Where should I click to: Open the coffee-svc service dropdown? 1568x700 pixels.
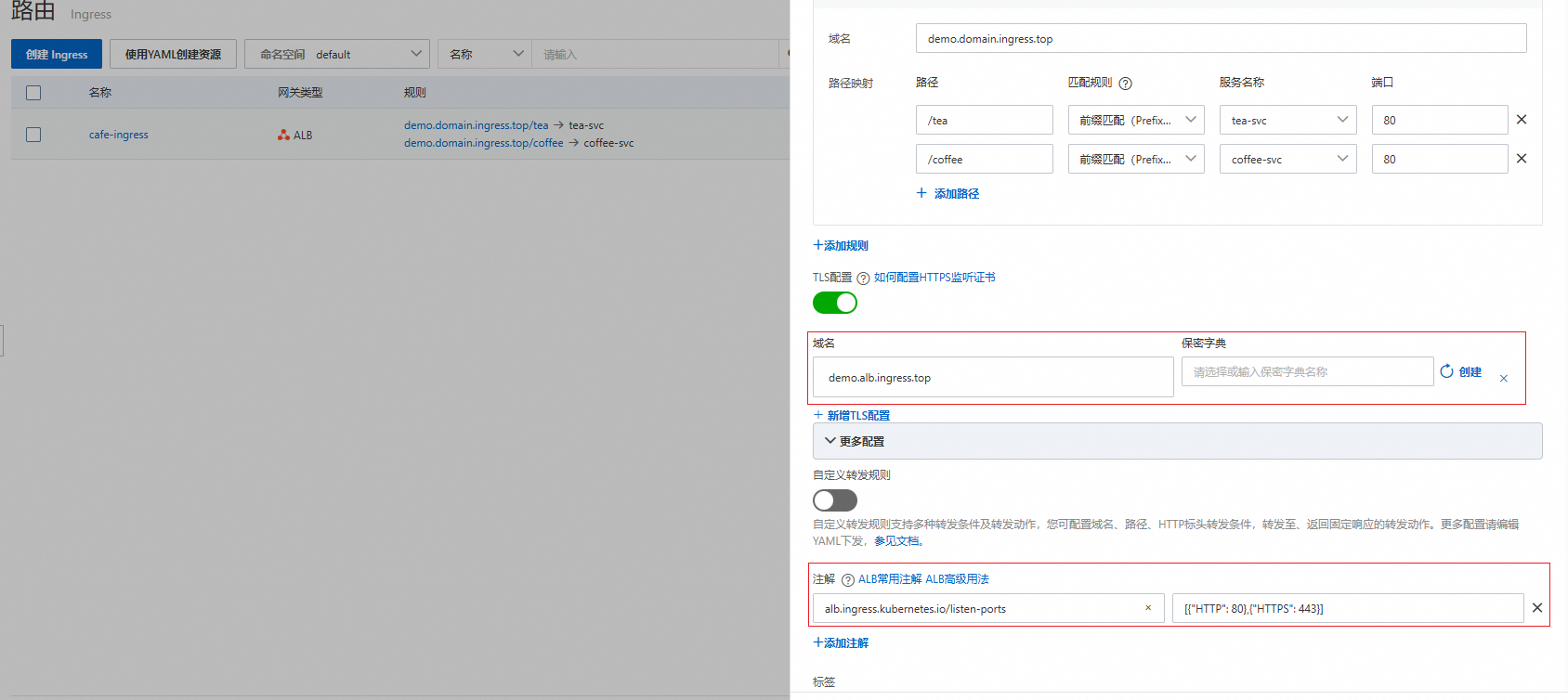pyautogui.click(x=1288, y=159)
